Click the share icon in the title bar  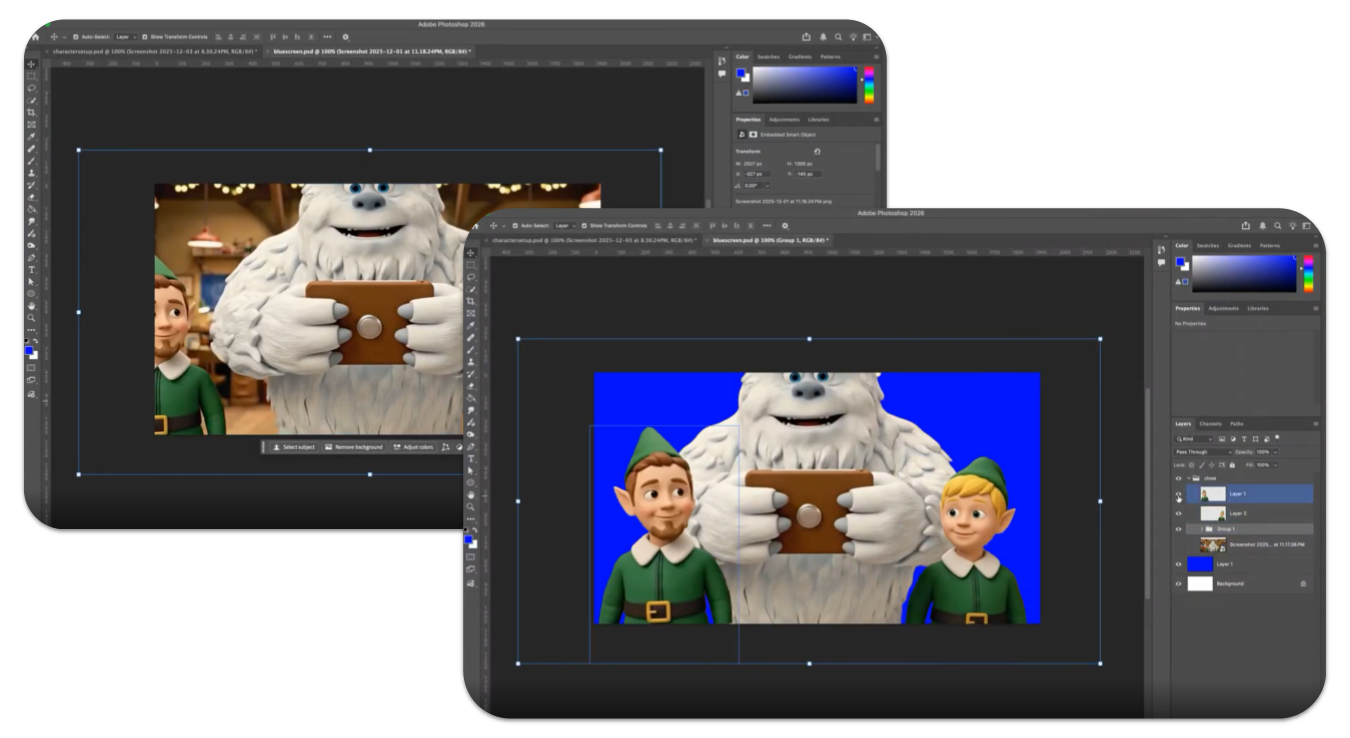[1246, 226]
